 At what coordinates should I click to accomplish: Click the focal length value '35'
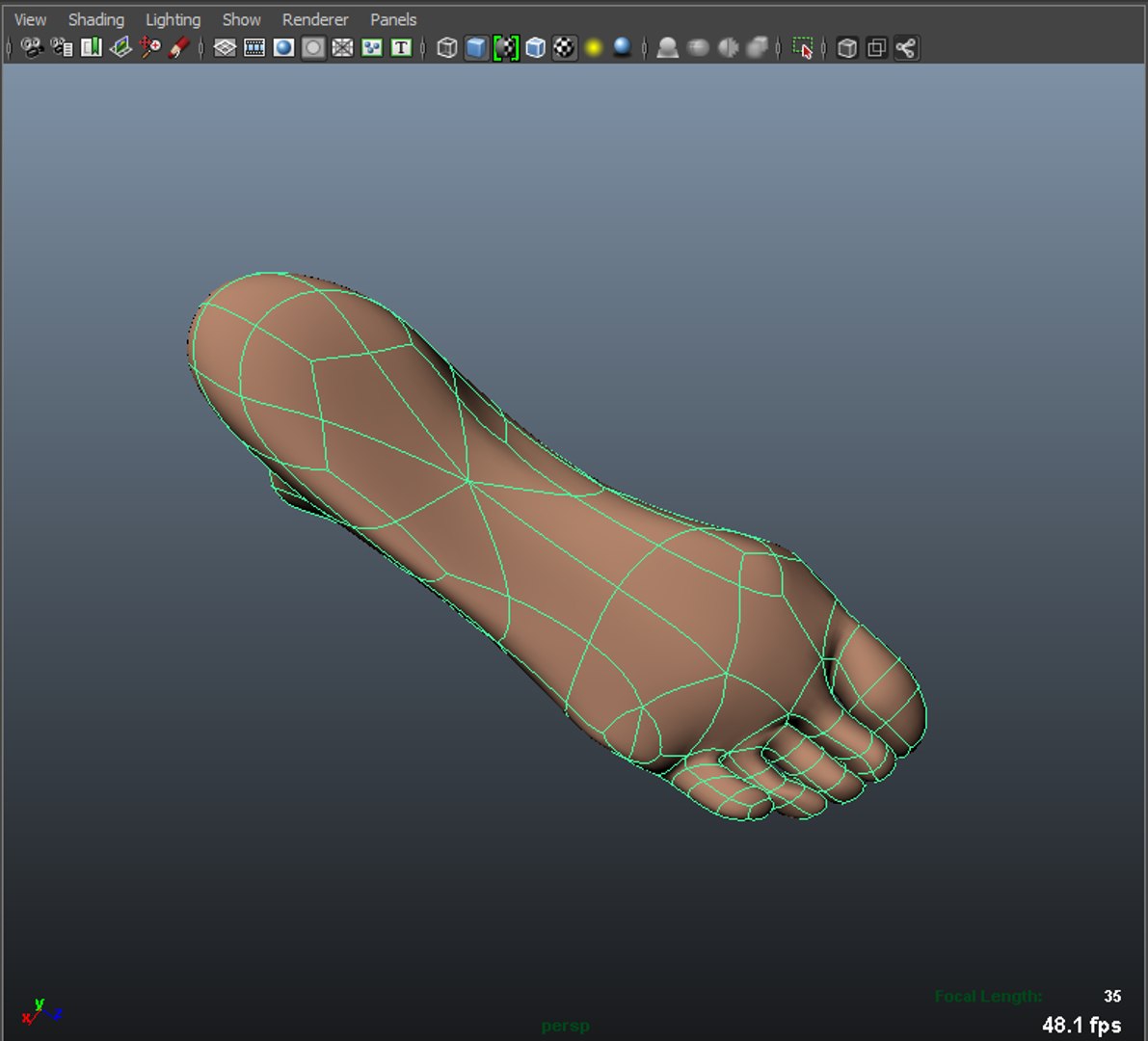click(1112, 997)
